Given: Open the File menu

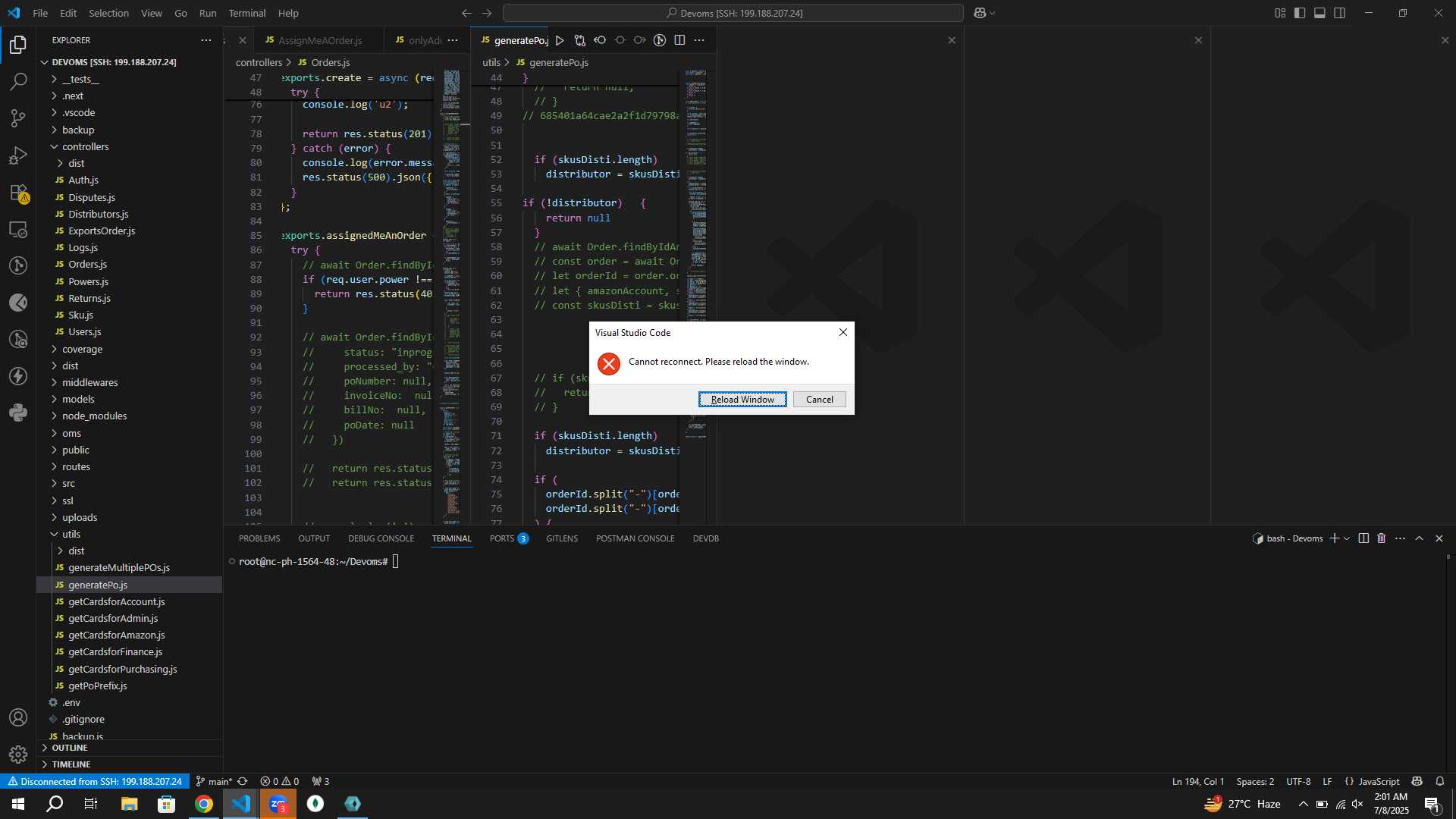Looking at the screenshot, I should point(40,13).
